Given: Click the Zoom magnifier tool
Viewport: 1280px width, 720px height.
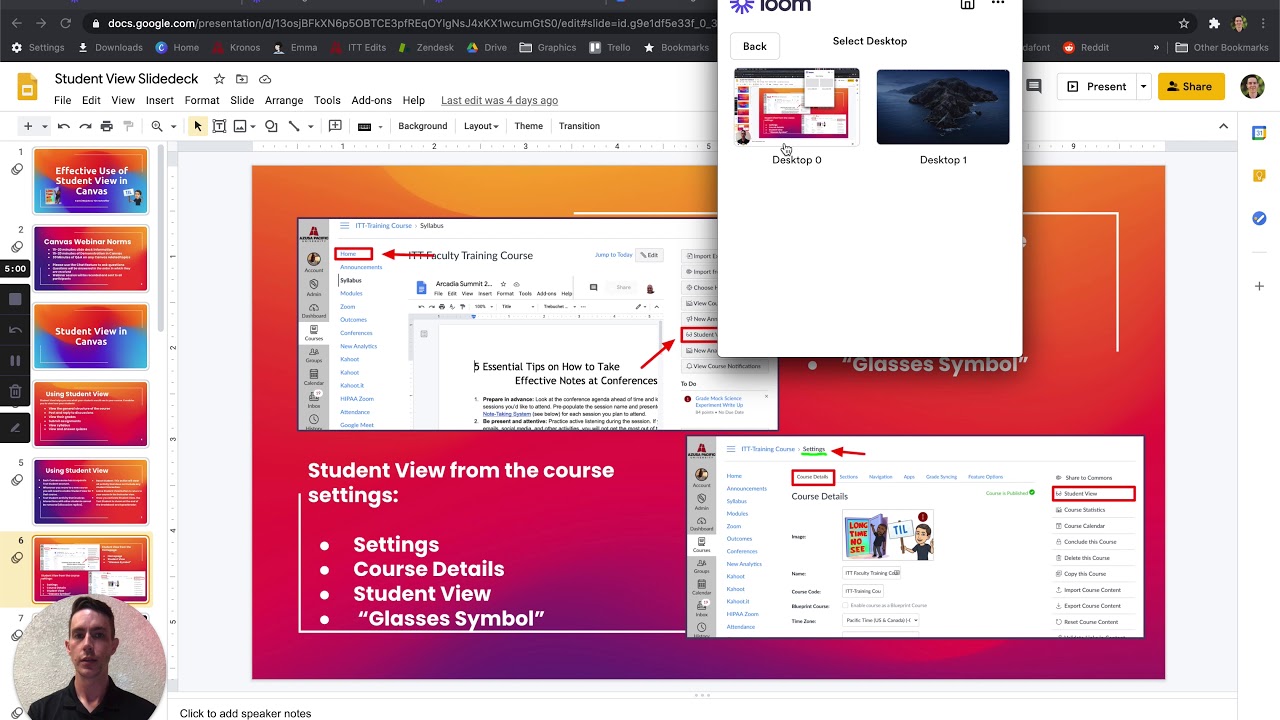Looking at the screenshot, I should 157,126.
